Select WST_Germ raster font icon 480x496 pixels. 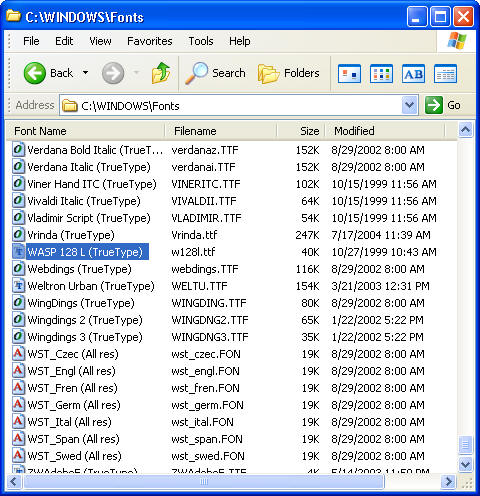[x=18, y=404]
